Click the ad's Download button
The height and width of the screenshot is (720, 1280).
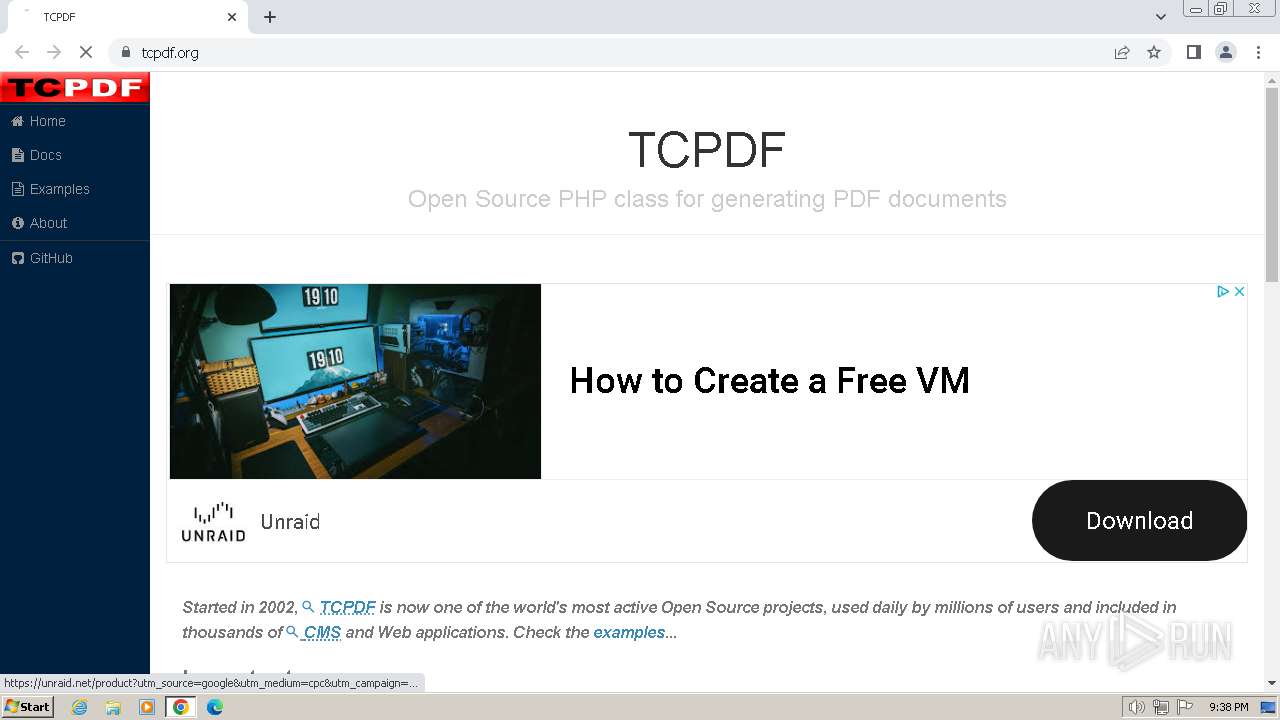point(1139,520)
